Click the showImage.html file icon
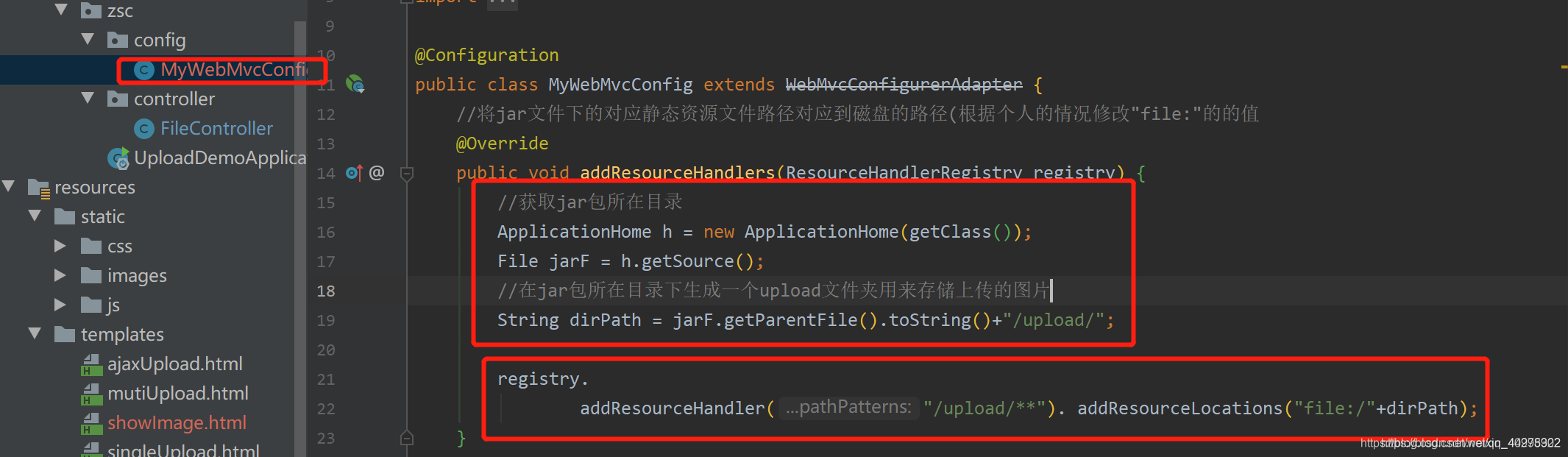Image resolution: width=1568 pixels, height=457 pixels. click(91, 423)
